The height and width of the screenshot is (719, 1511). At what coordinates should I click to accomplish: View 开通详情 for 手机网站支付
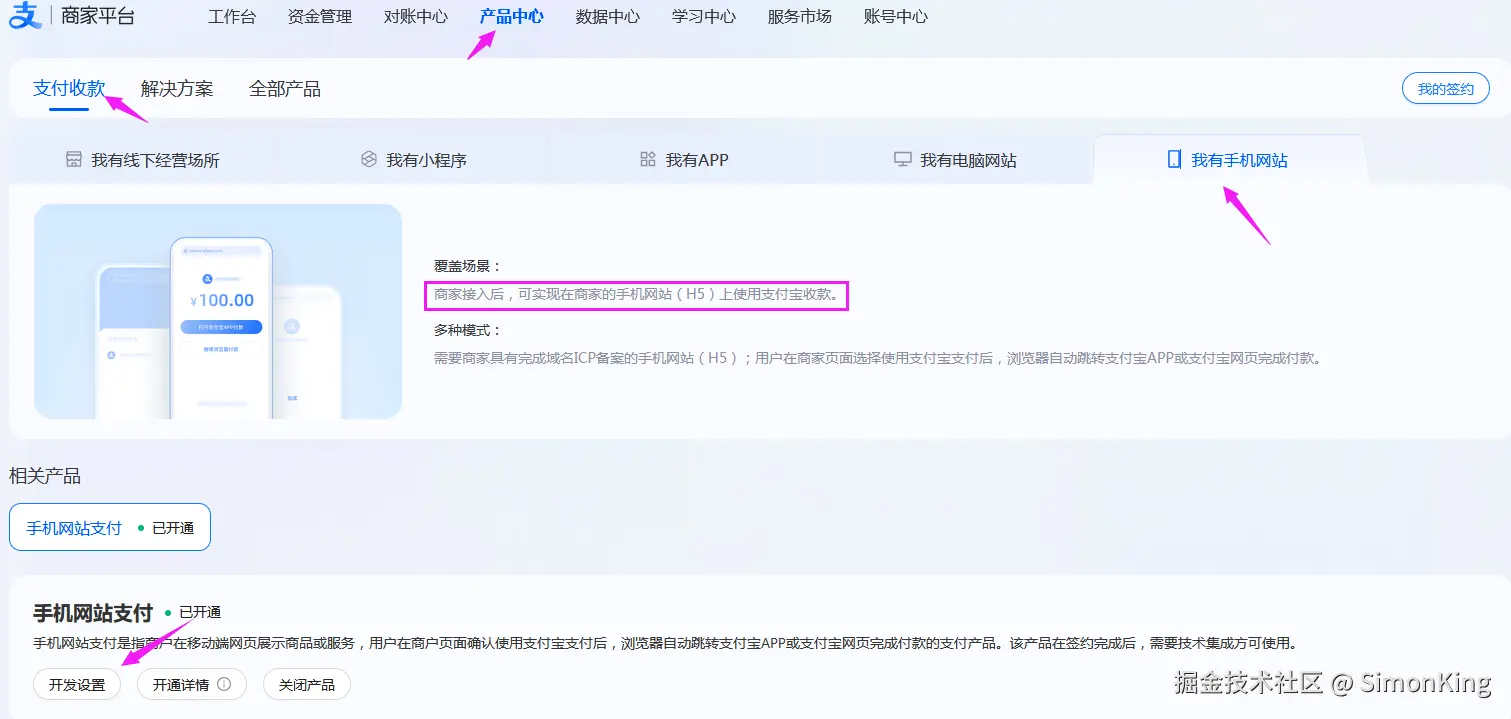192,685
